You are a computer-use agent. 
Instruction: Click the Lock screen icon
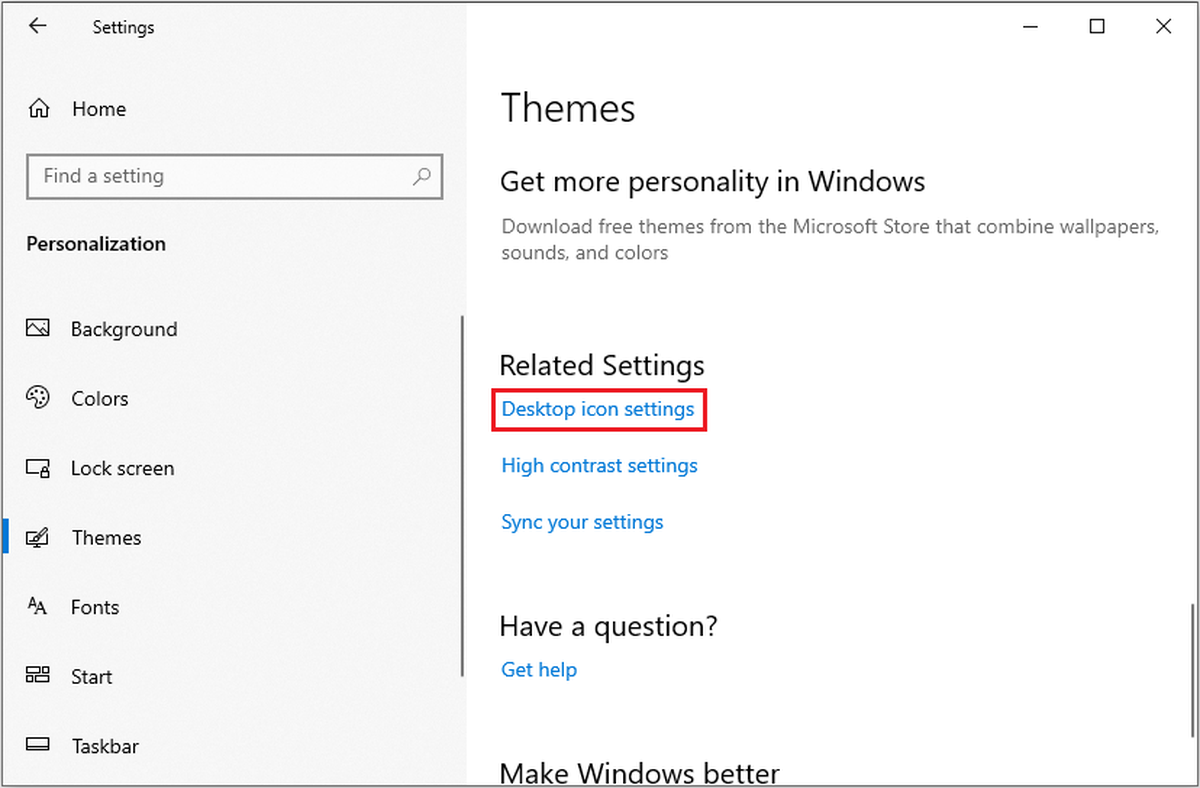point(38,468)
